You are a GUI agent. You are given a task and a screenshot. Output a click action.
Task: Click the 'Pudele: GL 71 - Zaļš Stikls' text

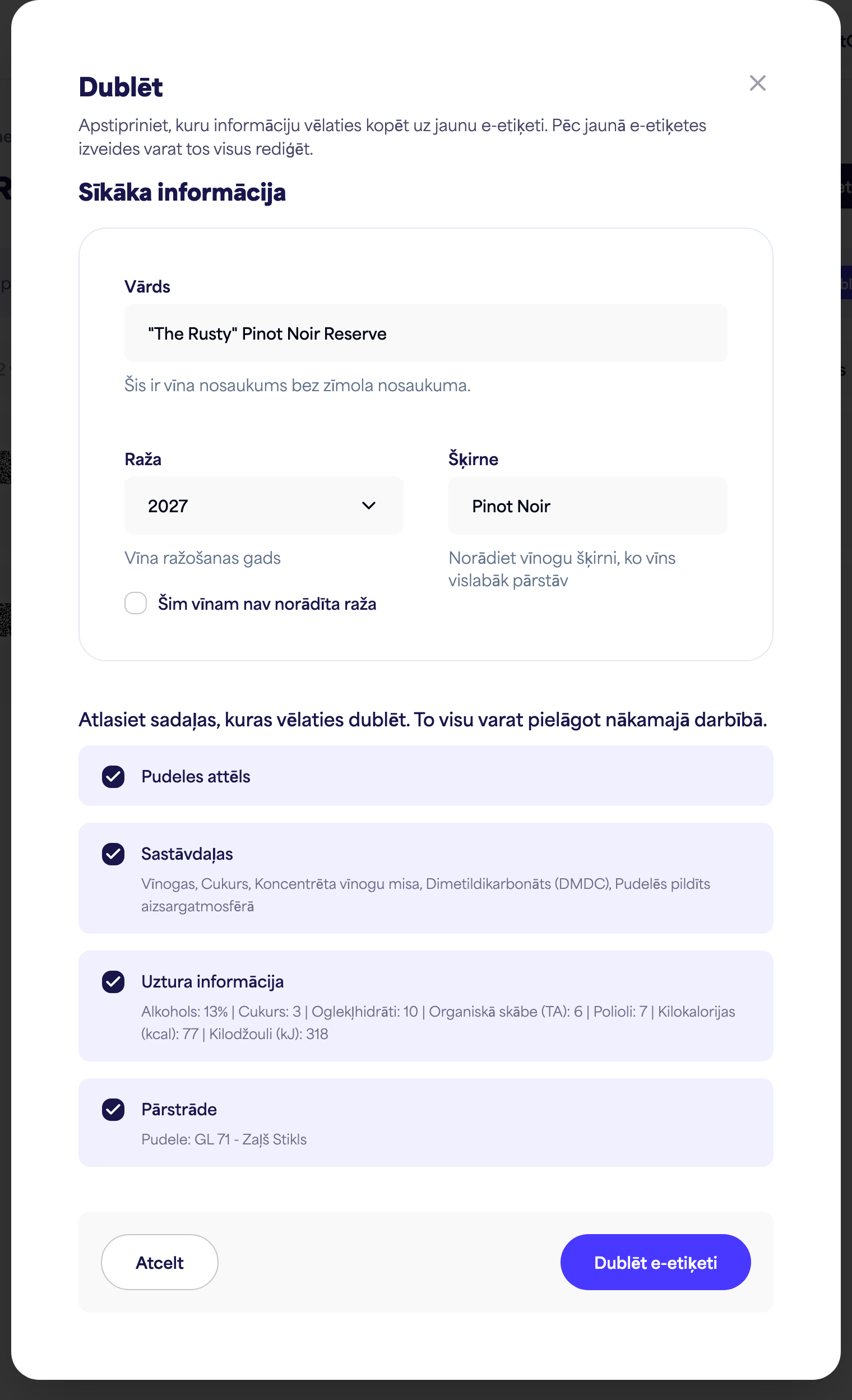click(x=224, y=1139)
